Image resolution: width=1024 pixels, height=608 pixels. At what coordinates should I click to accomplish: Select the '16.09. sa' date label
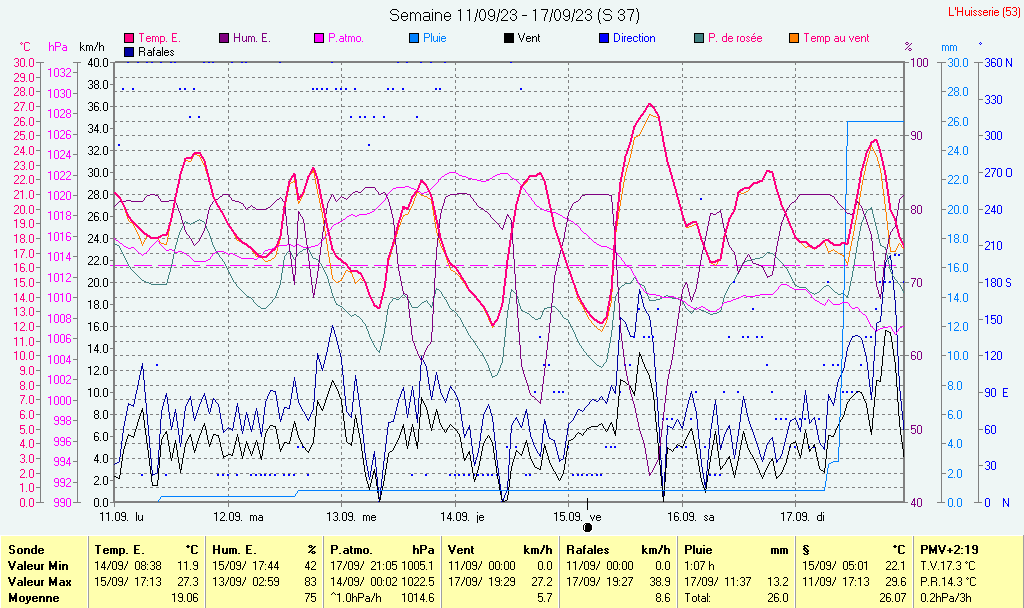(x=691, y=517)
